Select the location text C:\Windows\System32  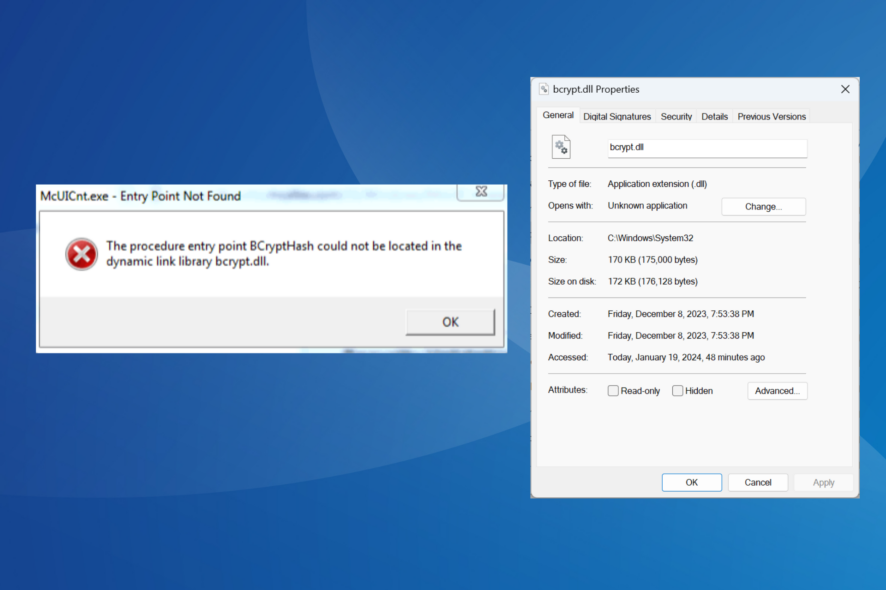tap(650, 238)
